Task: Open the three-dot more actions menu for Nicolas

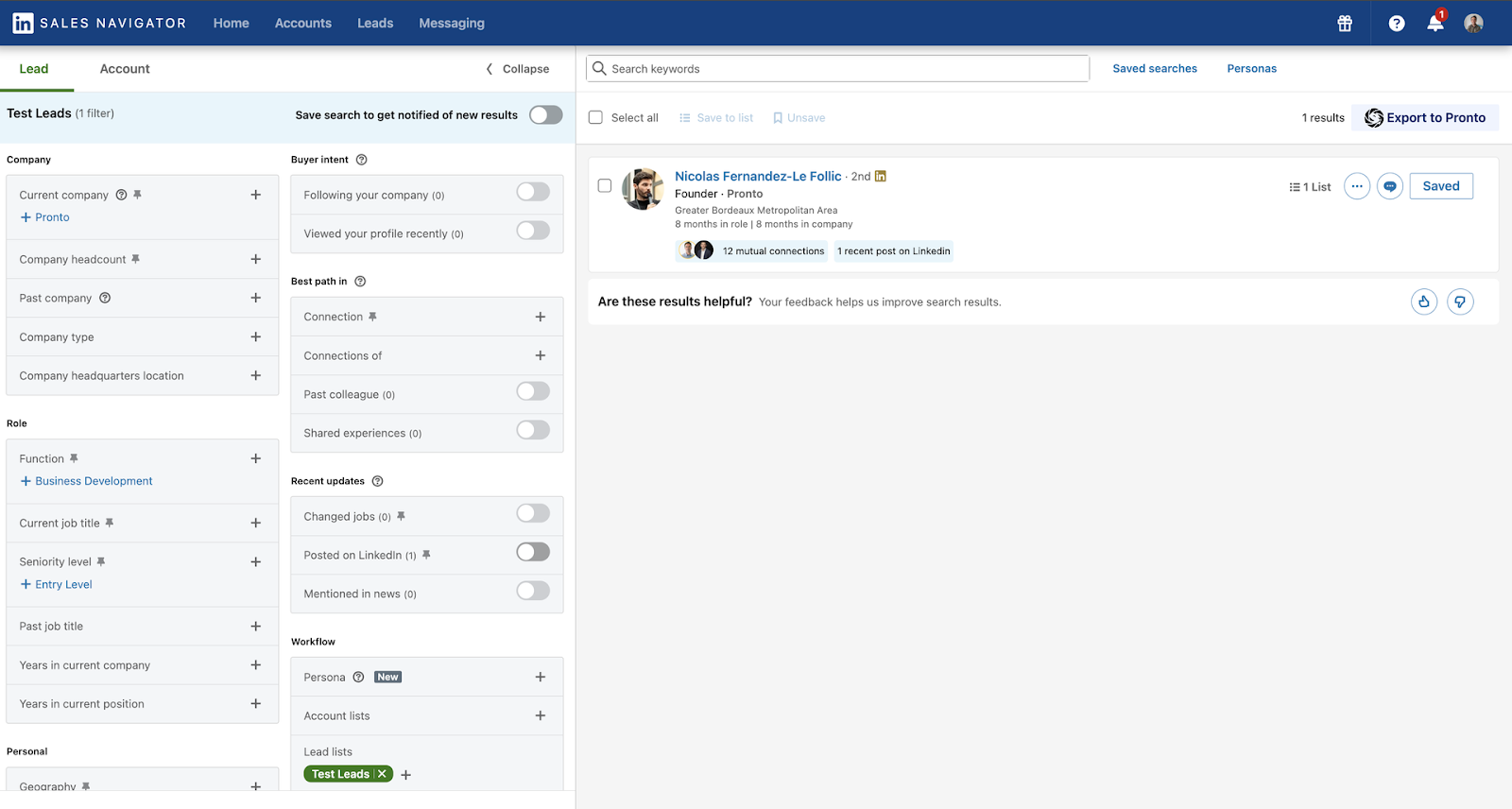Action: pos(1357,186)
